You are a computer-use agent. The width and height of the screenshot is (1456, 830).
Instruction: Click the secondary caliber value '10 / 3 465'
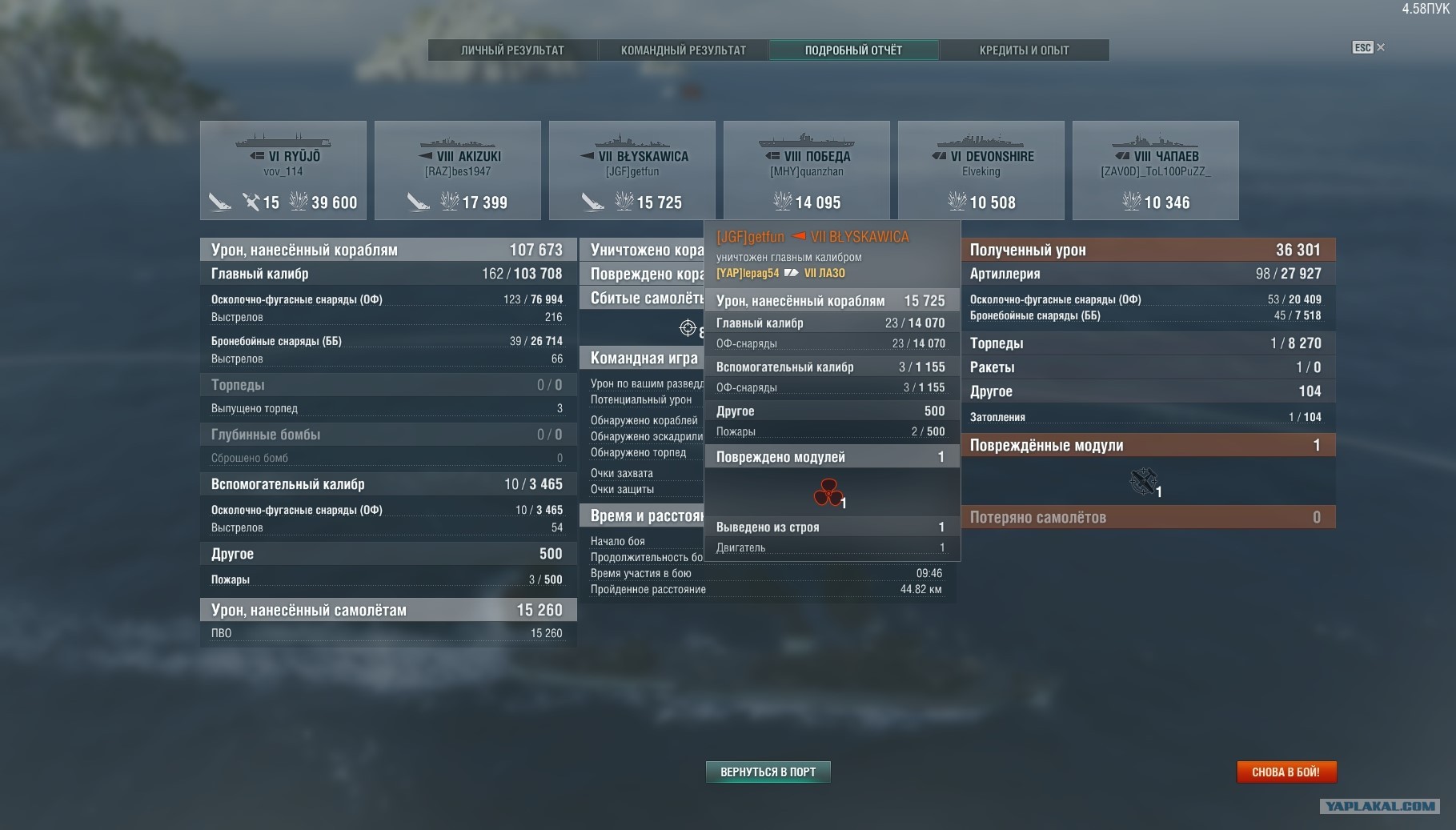point(533,484)
